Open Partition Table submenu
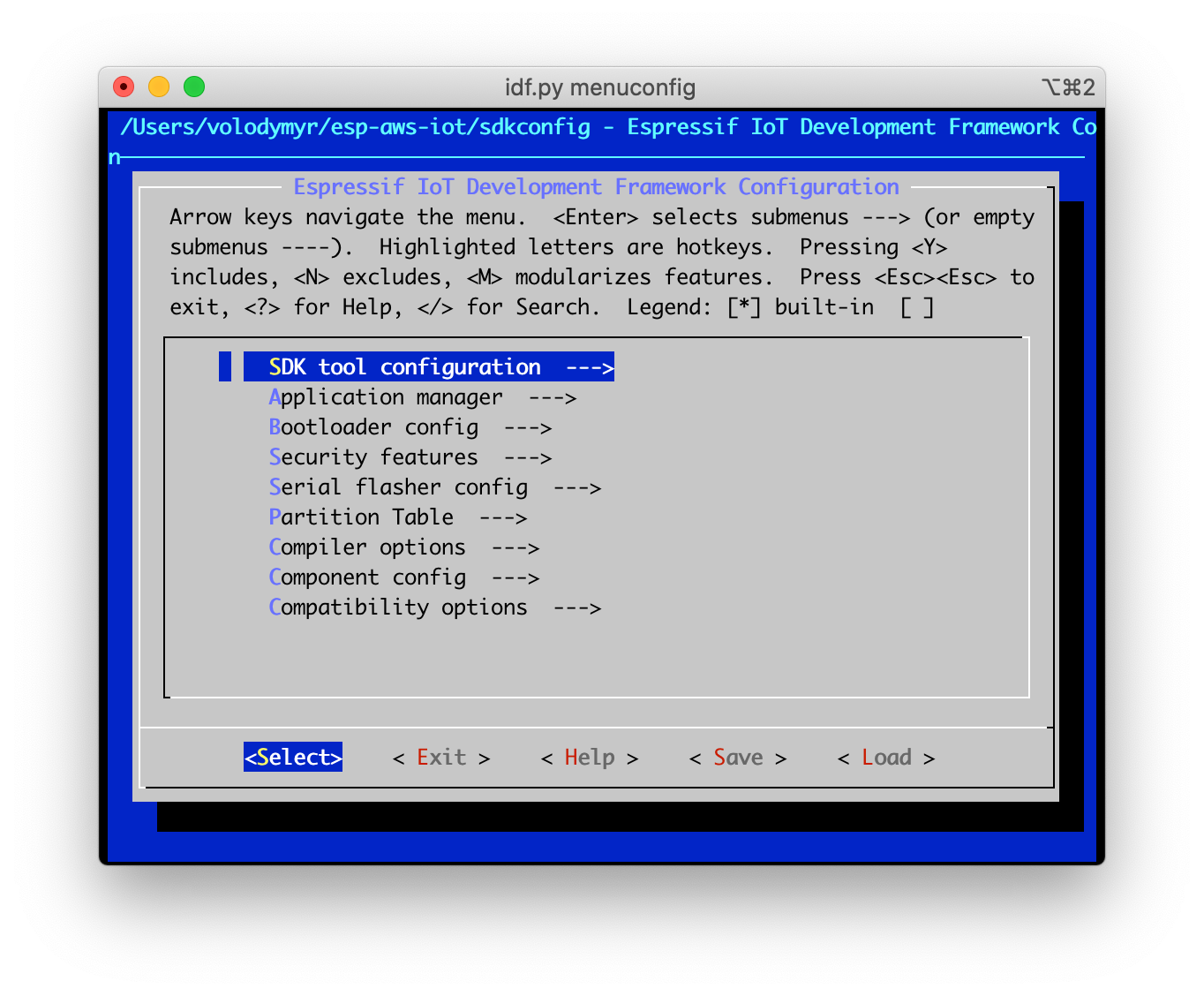The height and width of the screenshot is (996, 1204). click(x=361, y=517)
